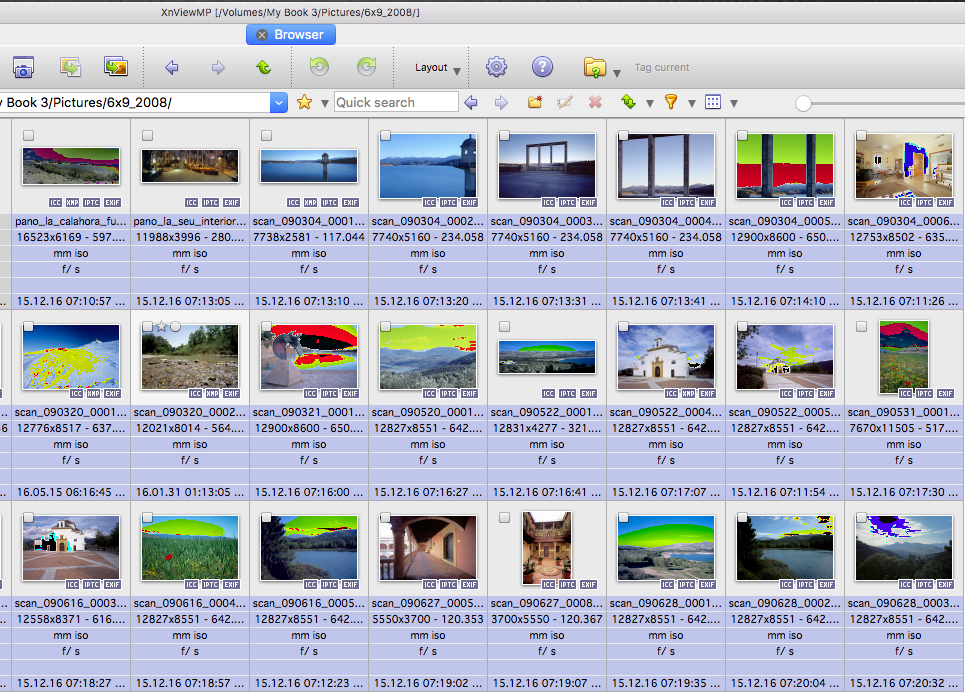Image resolution: width=965 pixels, height=692 pixels.
Task: Check the box for scan_090304_0002 thumbnail
Action: [x=385, y=135]
